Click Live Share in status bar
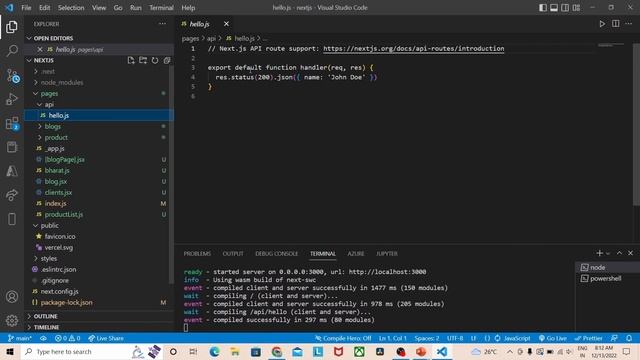 click(x=106, y=338)
